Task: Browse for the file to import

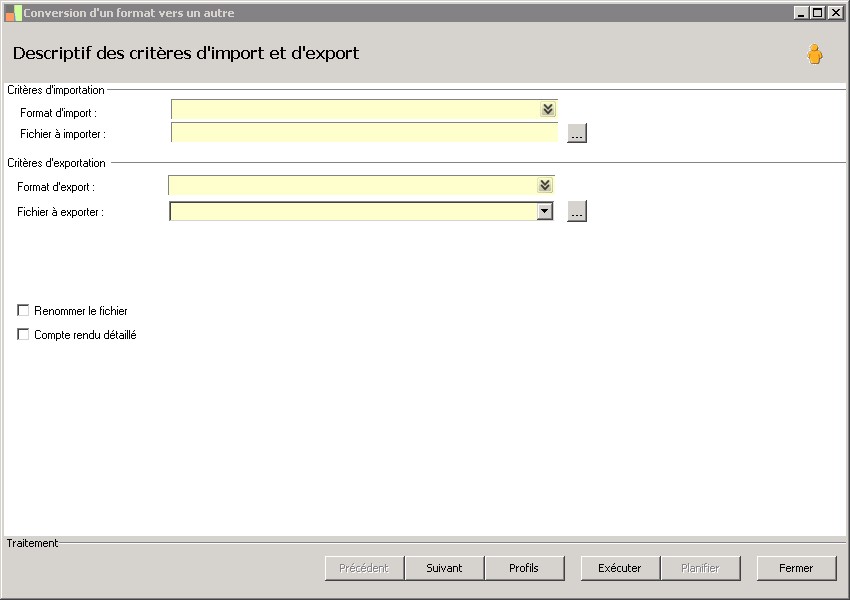Action: click(576, 133)
